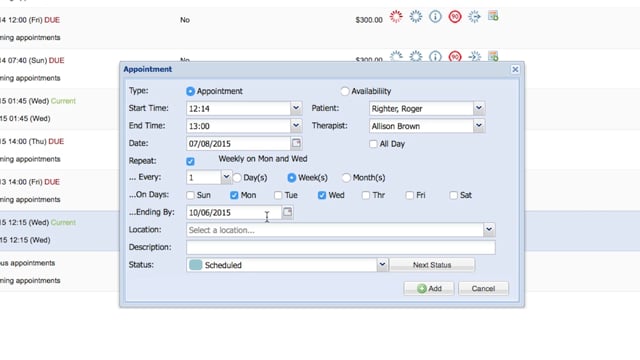Select Day(s) repeat interval
Screen dimensions: 640x360
pos(237,178)
